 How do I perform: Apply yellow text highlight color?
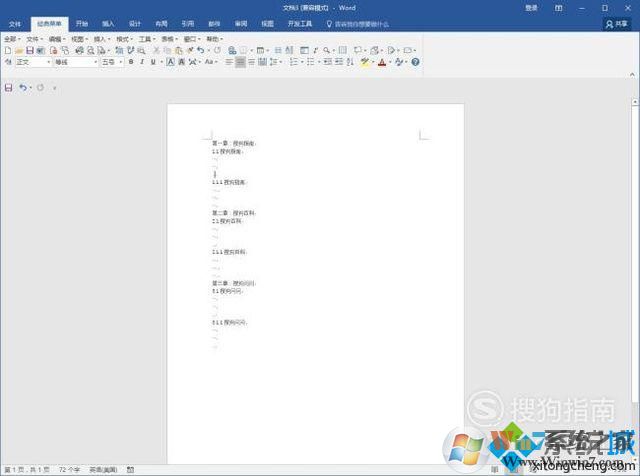[364, 62]
